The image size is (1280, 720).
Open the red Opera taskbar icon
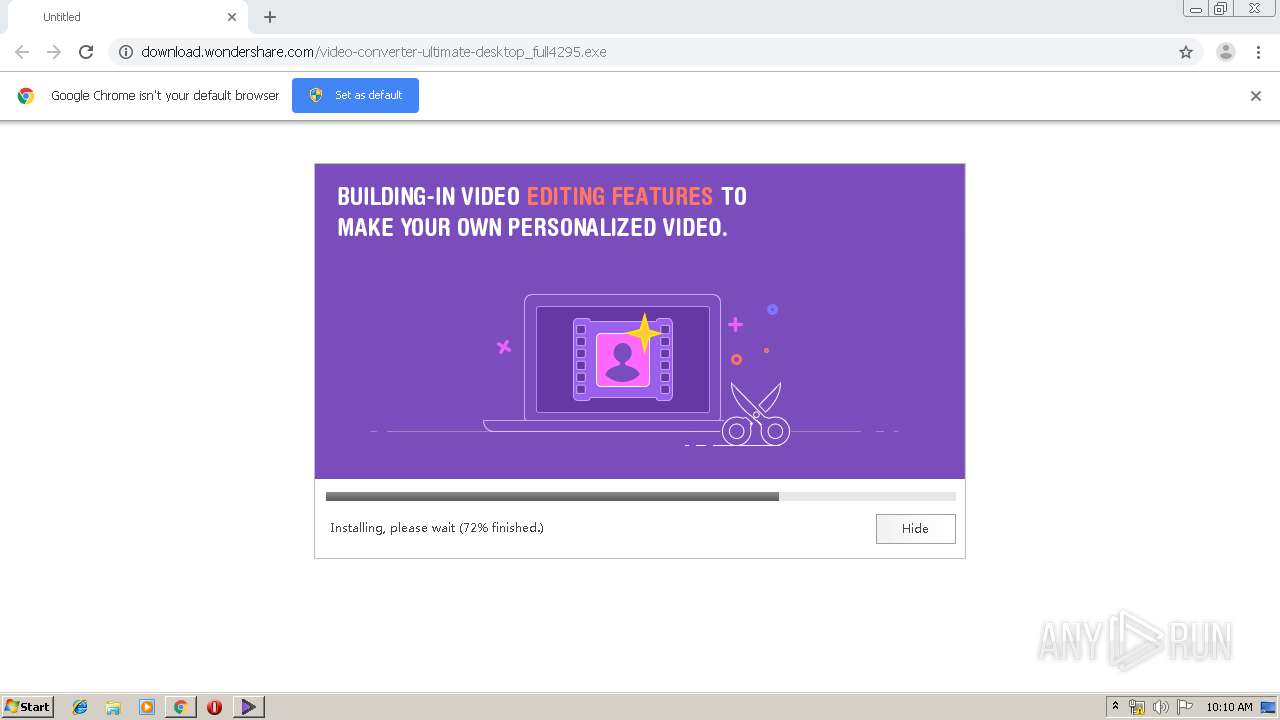tap(214, 707)
